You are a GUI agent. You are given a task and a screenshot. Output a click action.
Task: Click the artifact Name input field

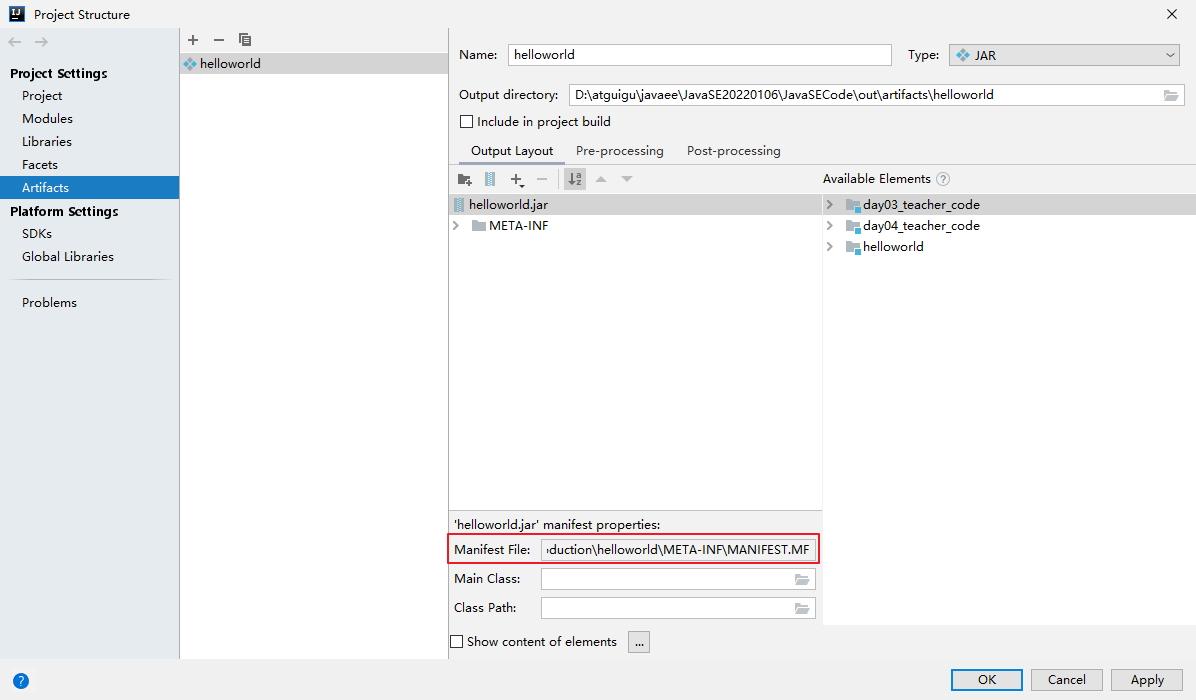(x=699, y=55)
